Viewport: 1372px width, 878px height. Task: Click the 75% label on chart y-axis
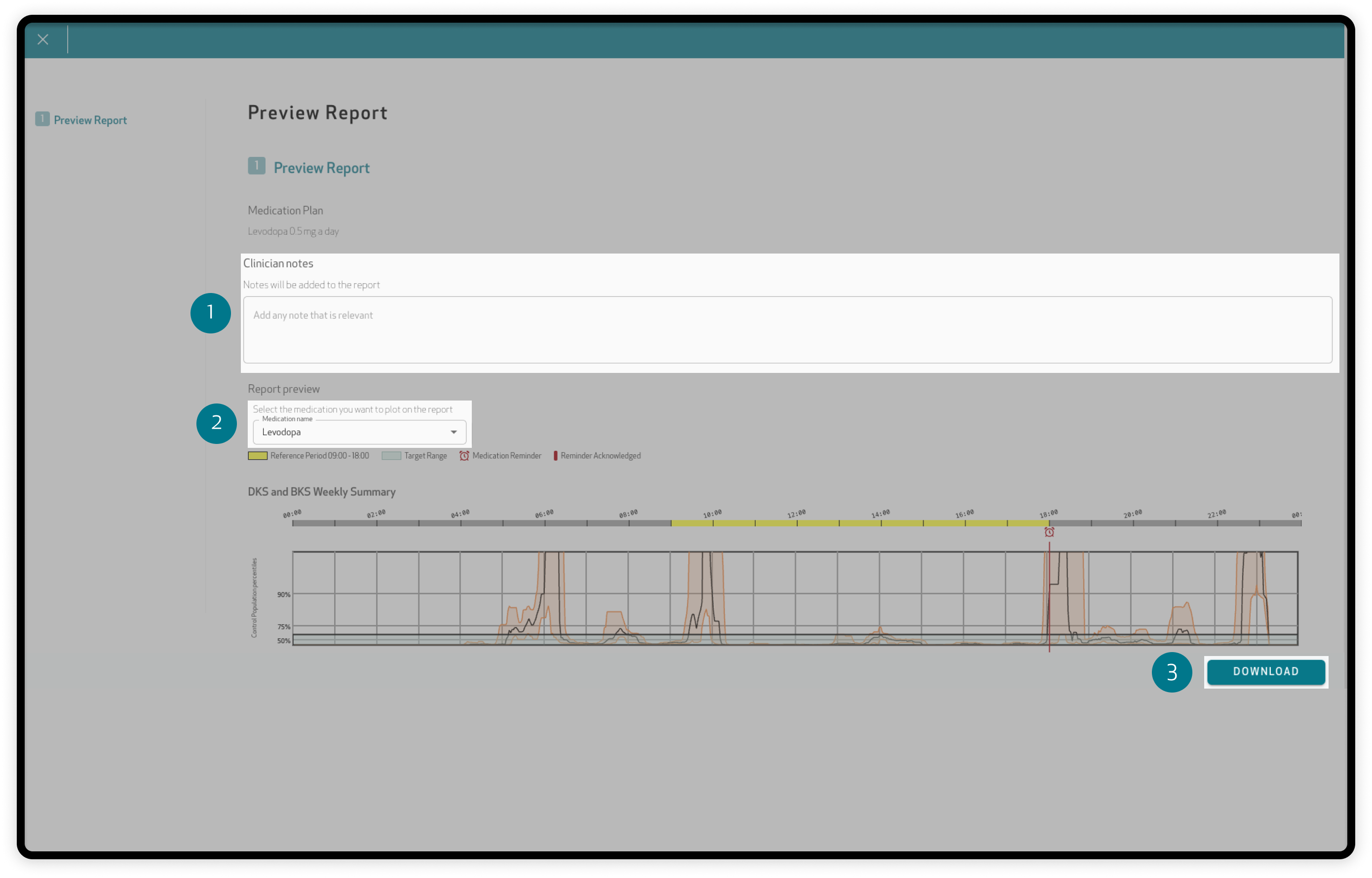pyautogui.click(x=283, y=626)
